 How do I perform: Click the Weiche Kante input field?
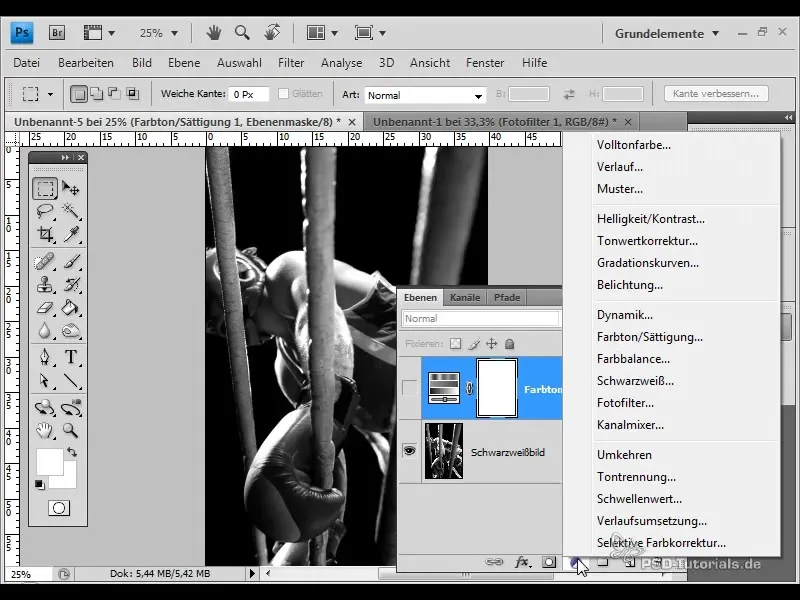[248, 94]
